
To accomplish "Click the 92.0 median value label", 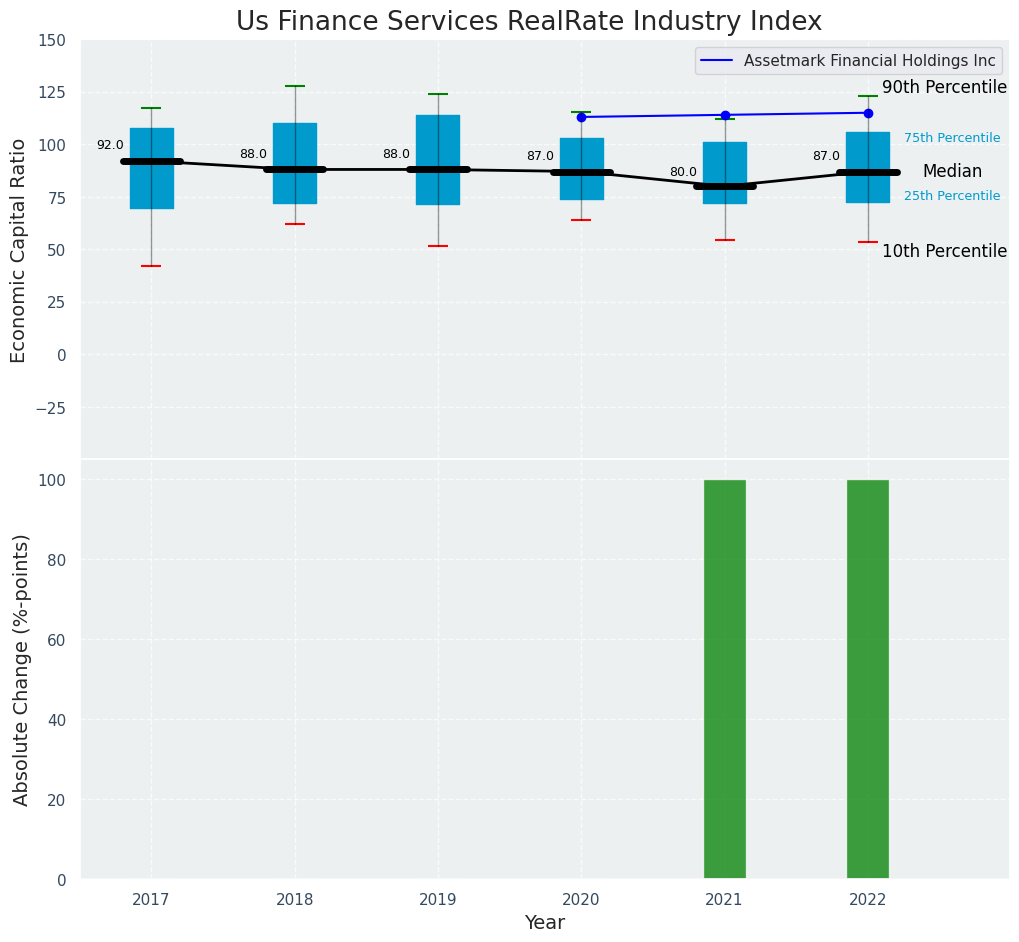I will coord(110,145).
